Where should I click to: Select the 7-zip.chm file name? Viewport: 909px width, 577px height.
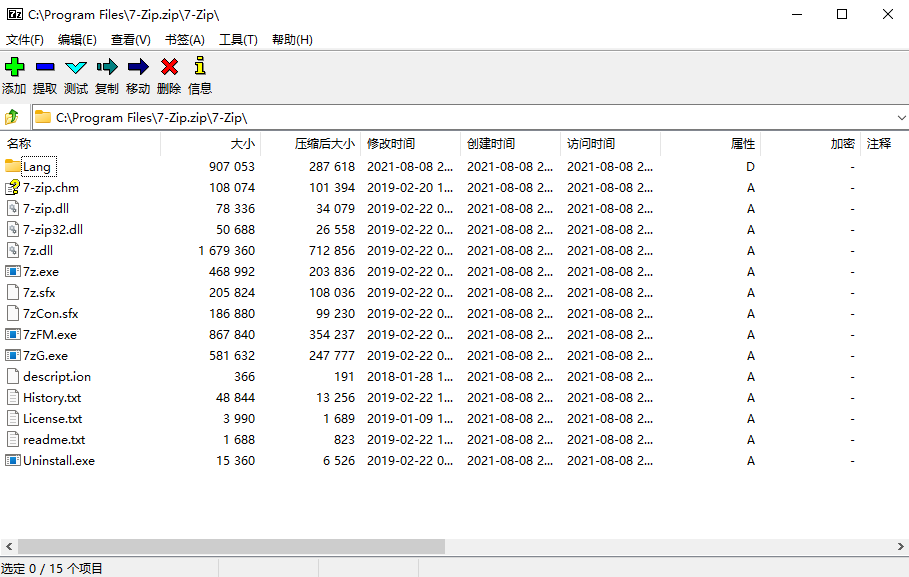(51, 187)
